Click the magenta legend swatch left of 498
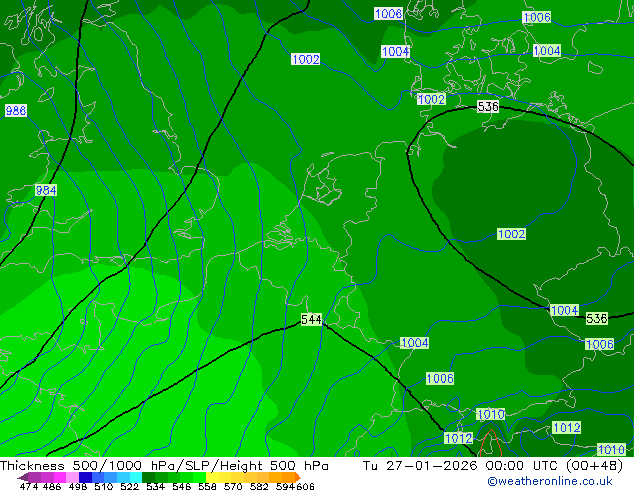The width and height of the screenshot is (634, 490). (59, 477)
